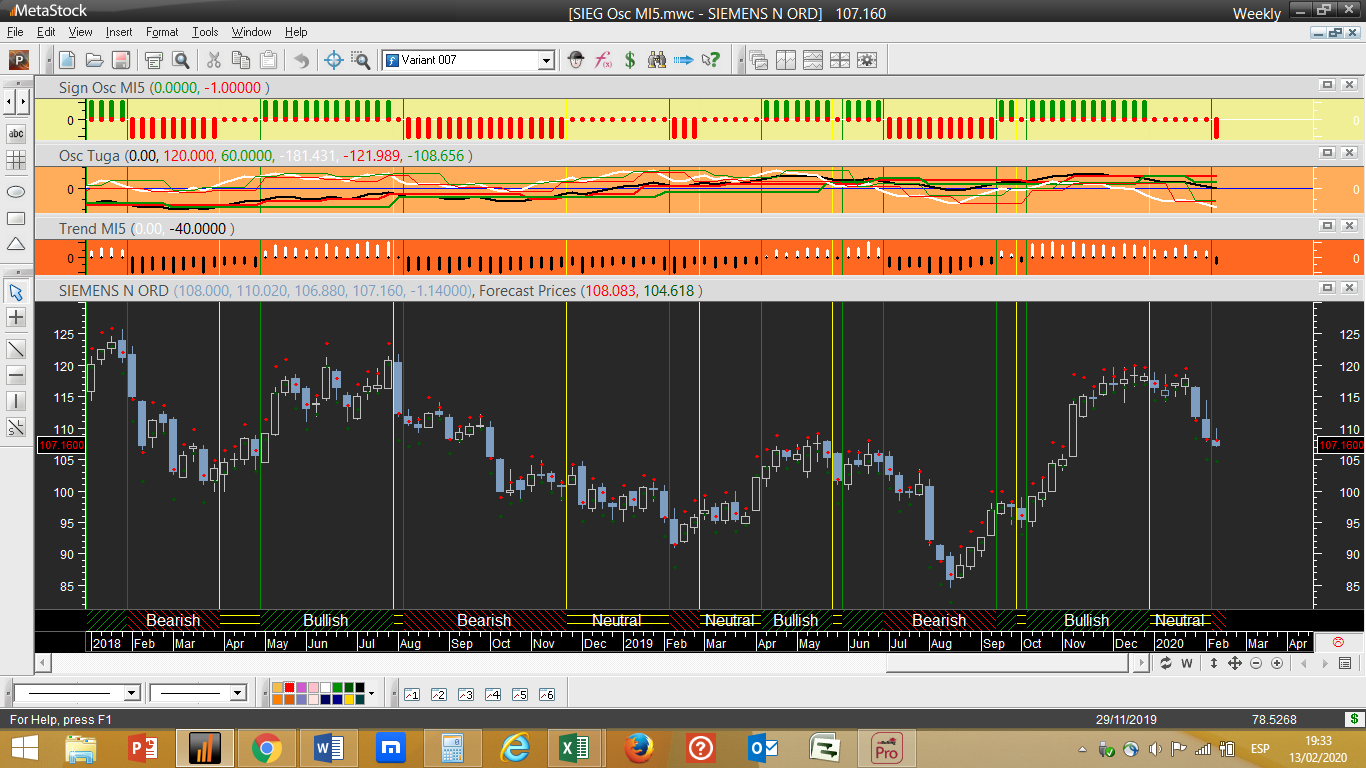Open the Format menu
The image size is (1366, 768).
(x=162, y=32)
